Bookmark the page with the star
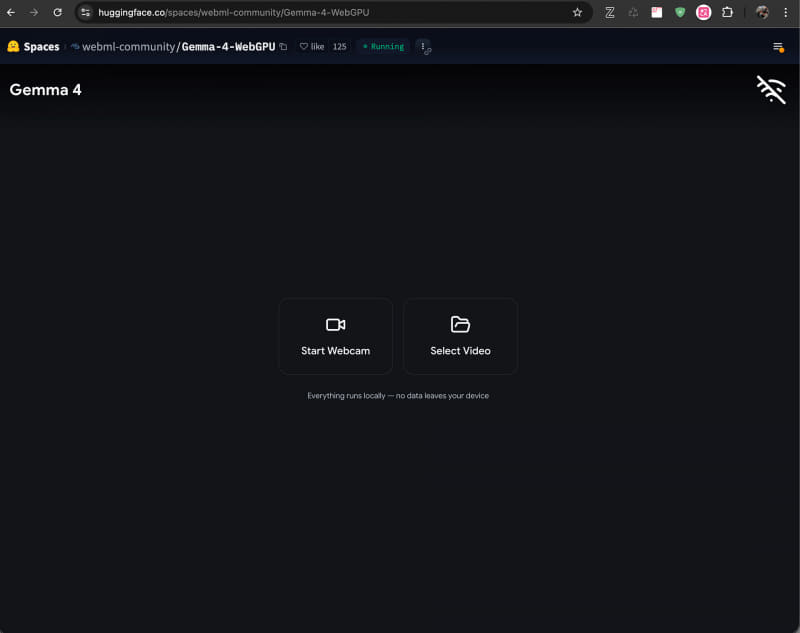Viewport: 800px width, 633px height. pos(577,13)
